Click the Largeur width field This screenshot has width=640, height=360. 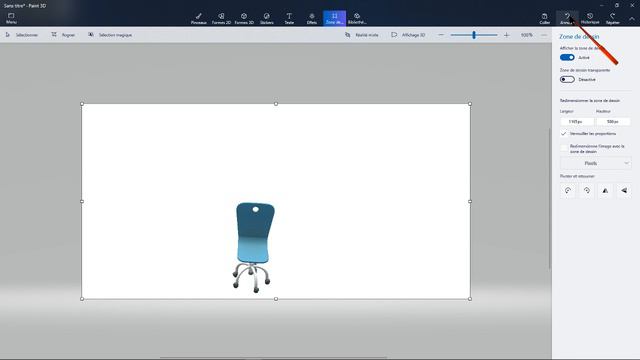tap(576, 122)
